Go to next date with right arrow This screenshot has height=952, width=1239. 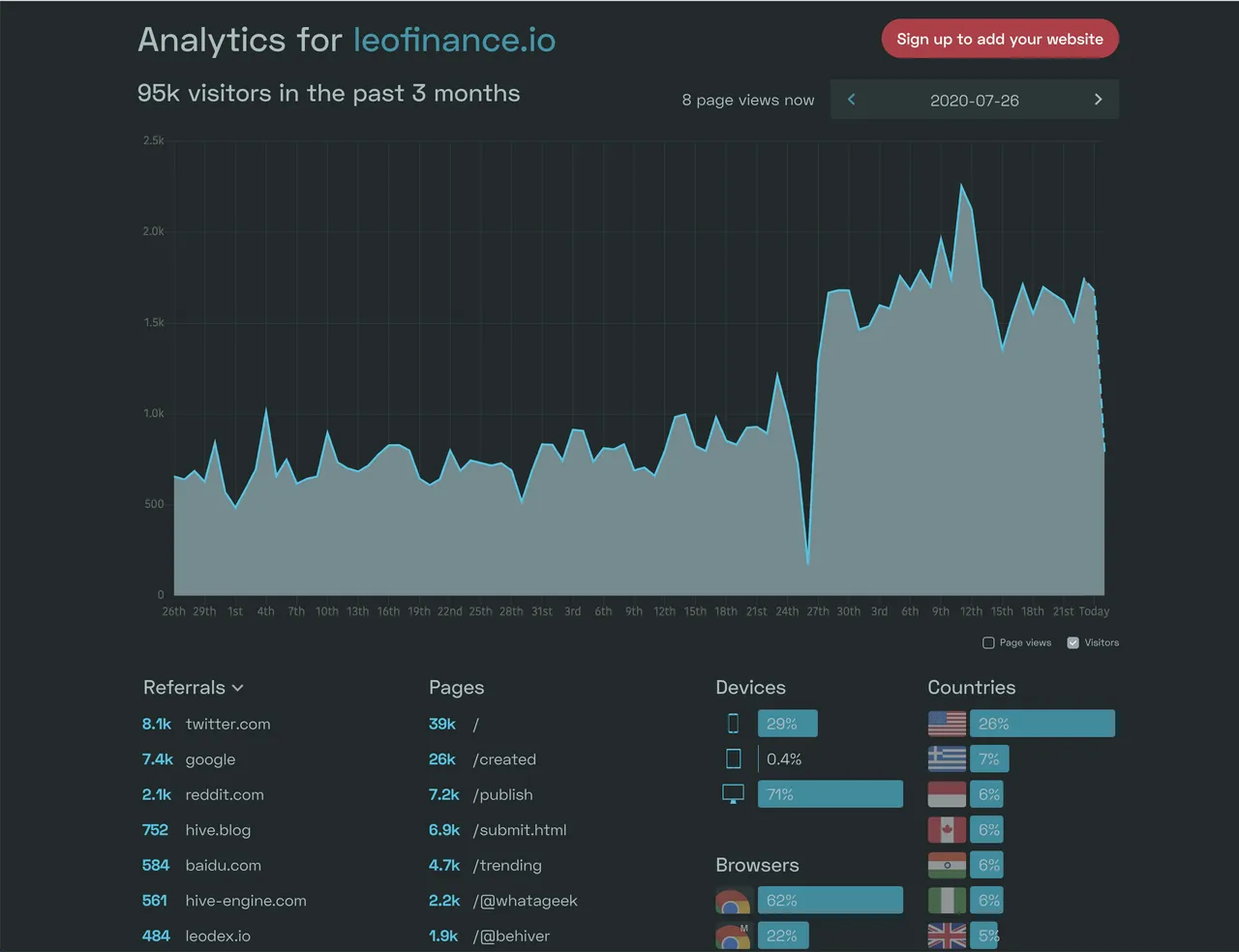coord(1098,100)
